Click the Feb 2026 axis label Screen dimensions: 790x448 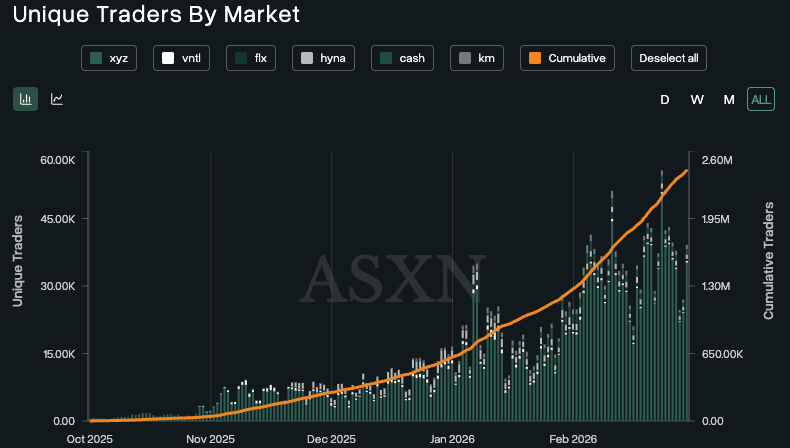572,438
